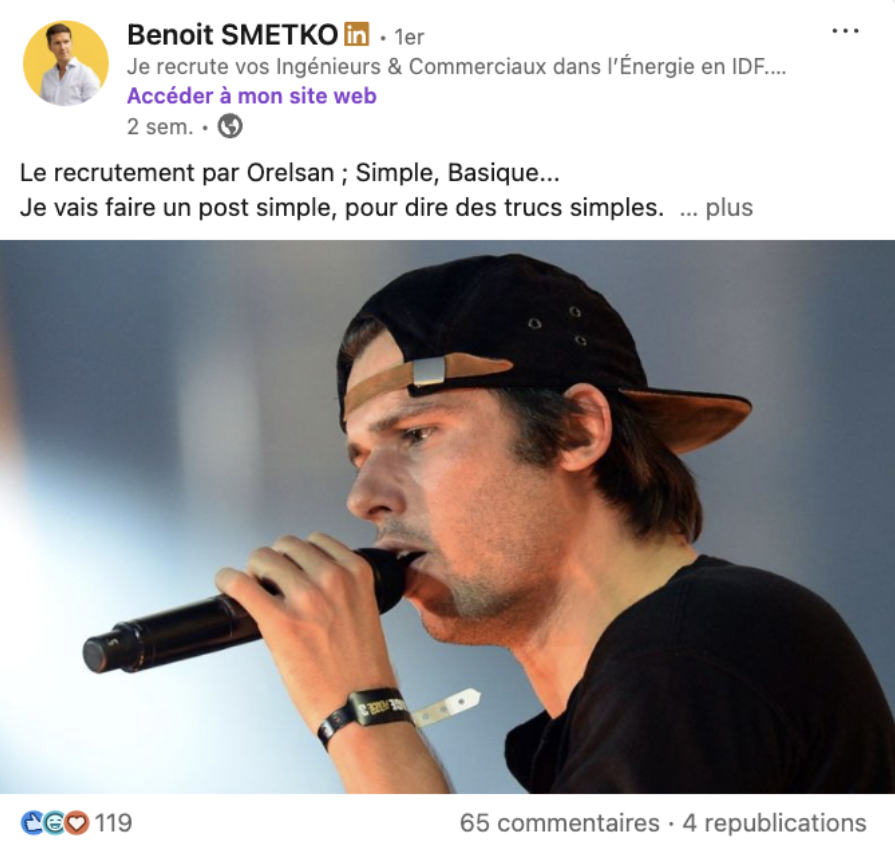Image resolution: width=895 pixels, height=848 pixels.
Task: Click the globe public visibility icon
Action: [x=230, y=126]
